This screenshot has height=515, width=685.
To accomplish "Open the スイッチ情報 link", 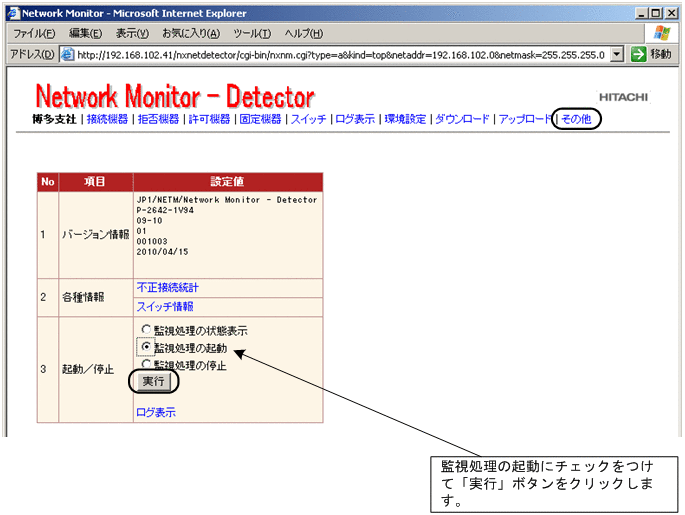I will pos(165,307).
